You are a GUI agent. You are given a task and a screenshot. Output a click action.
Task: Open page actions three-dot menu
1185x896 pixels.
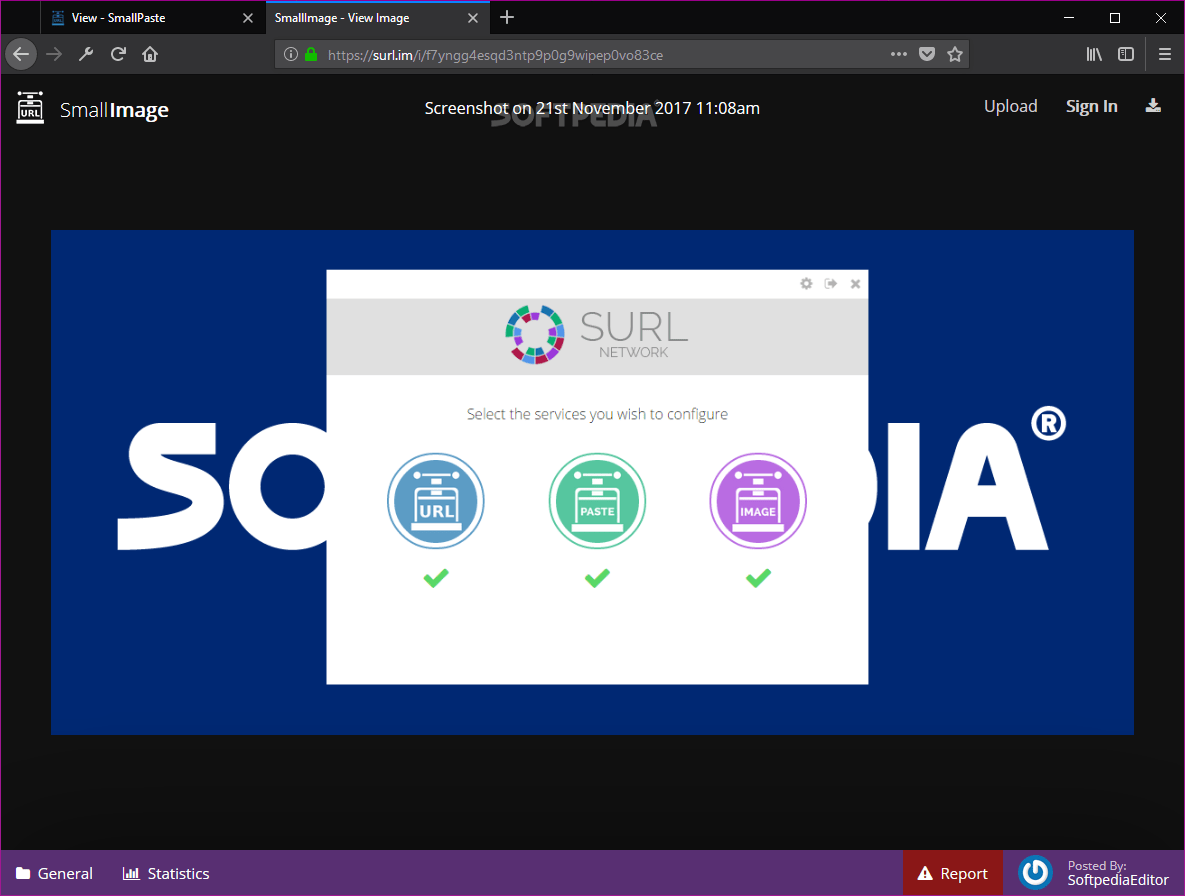coord(899,54)
